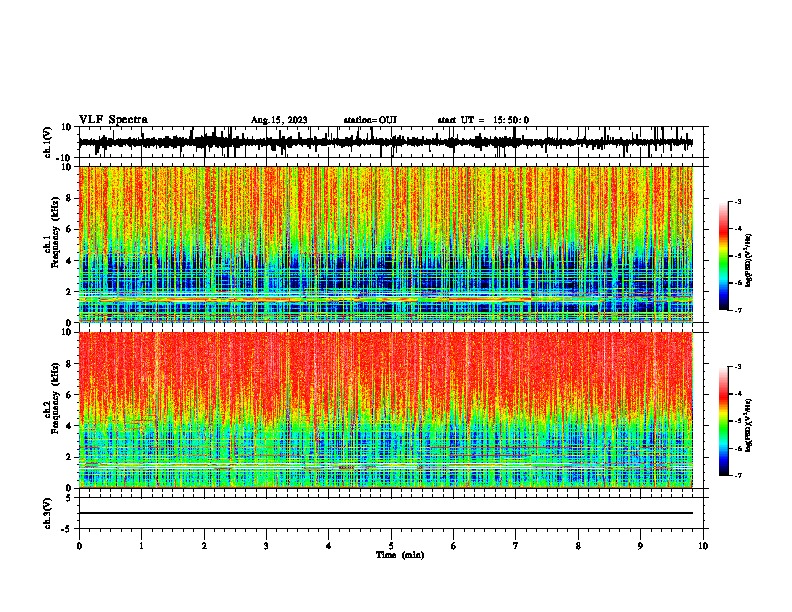Click the "5" tick on ch.3 voltage axis

coord(70,497)
